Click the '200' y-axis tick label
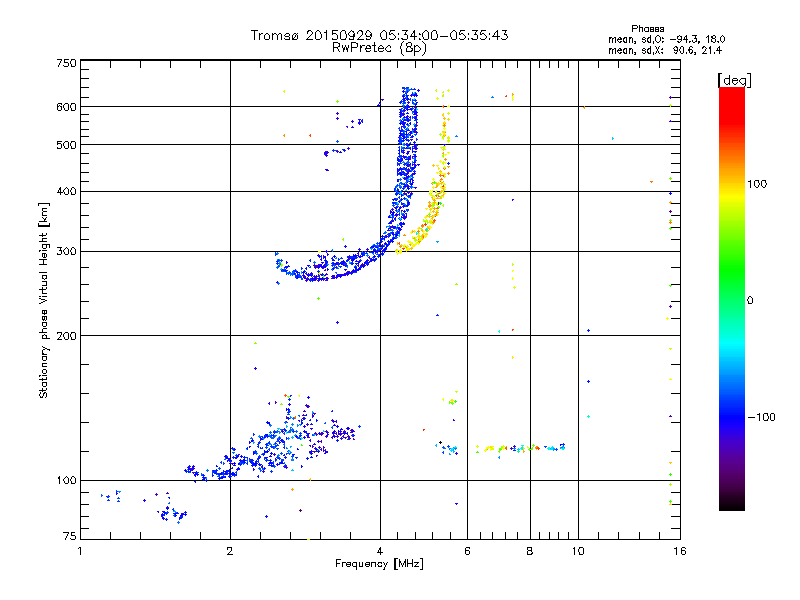This screenshot has width=800, height=600. click(66, 336)
